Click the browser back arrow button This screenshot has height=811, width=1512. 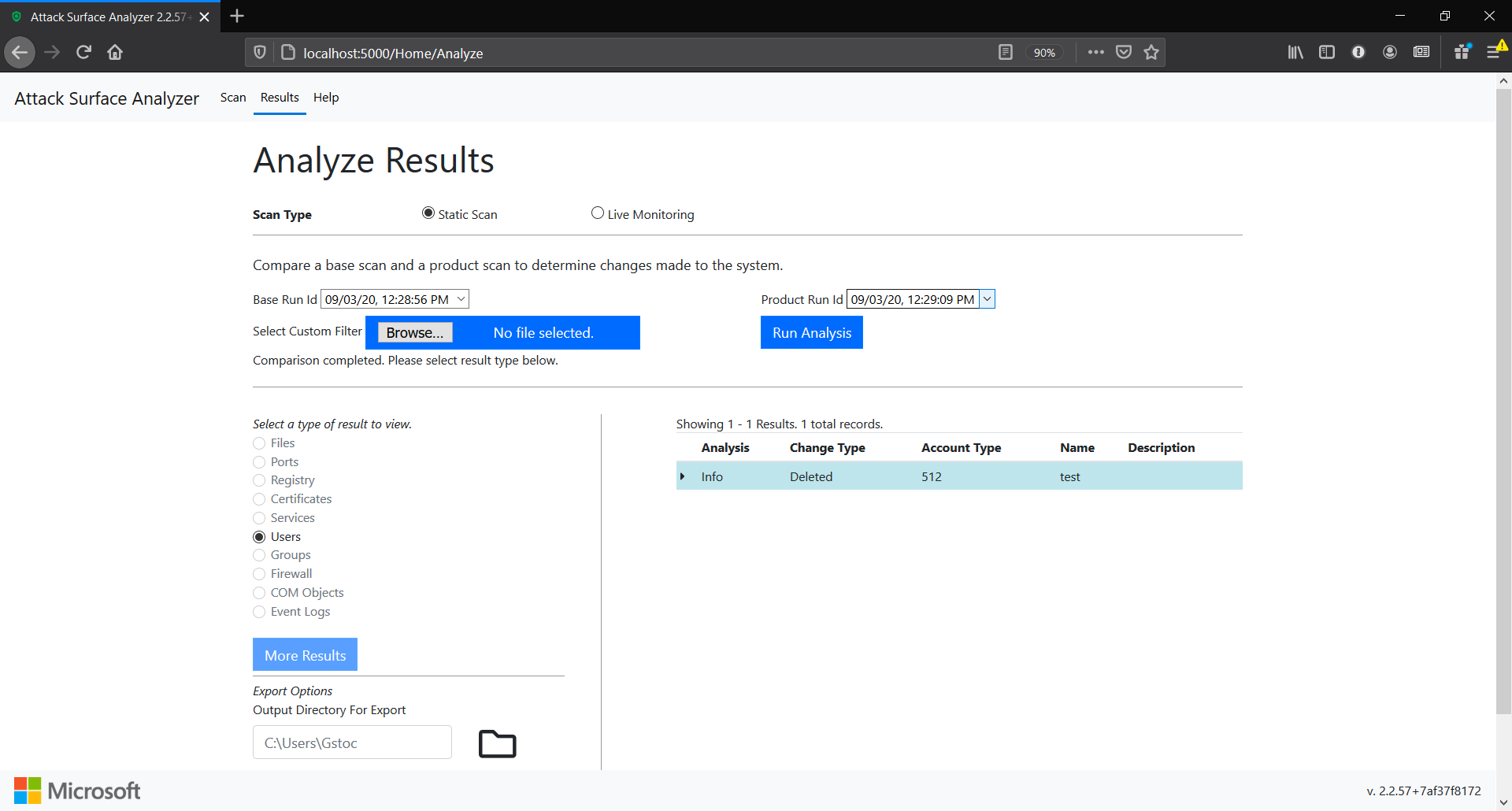point(20,53)
